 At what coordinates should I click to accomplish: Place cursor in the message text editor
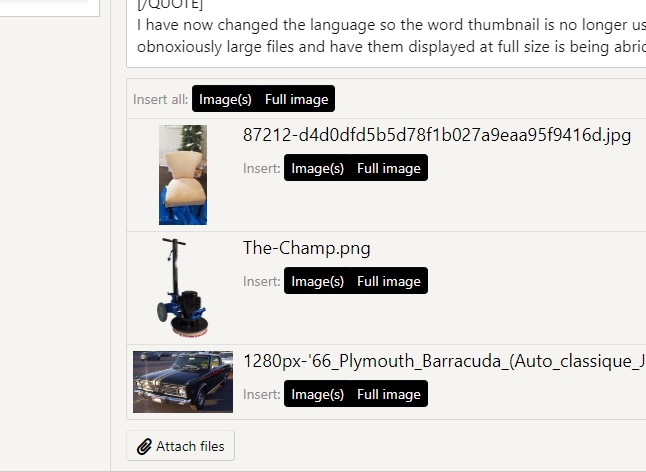(386, 33)
